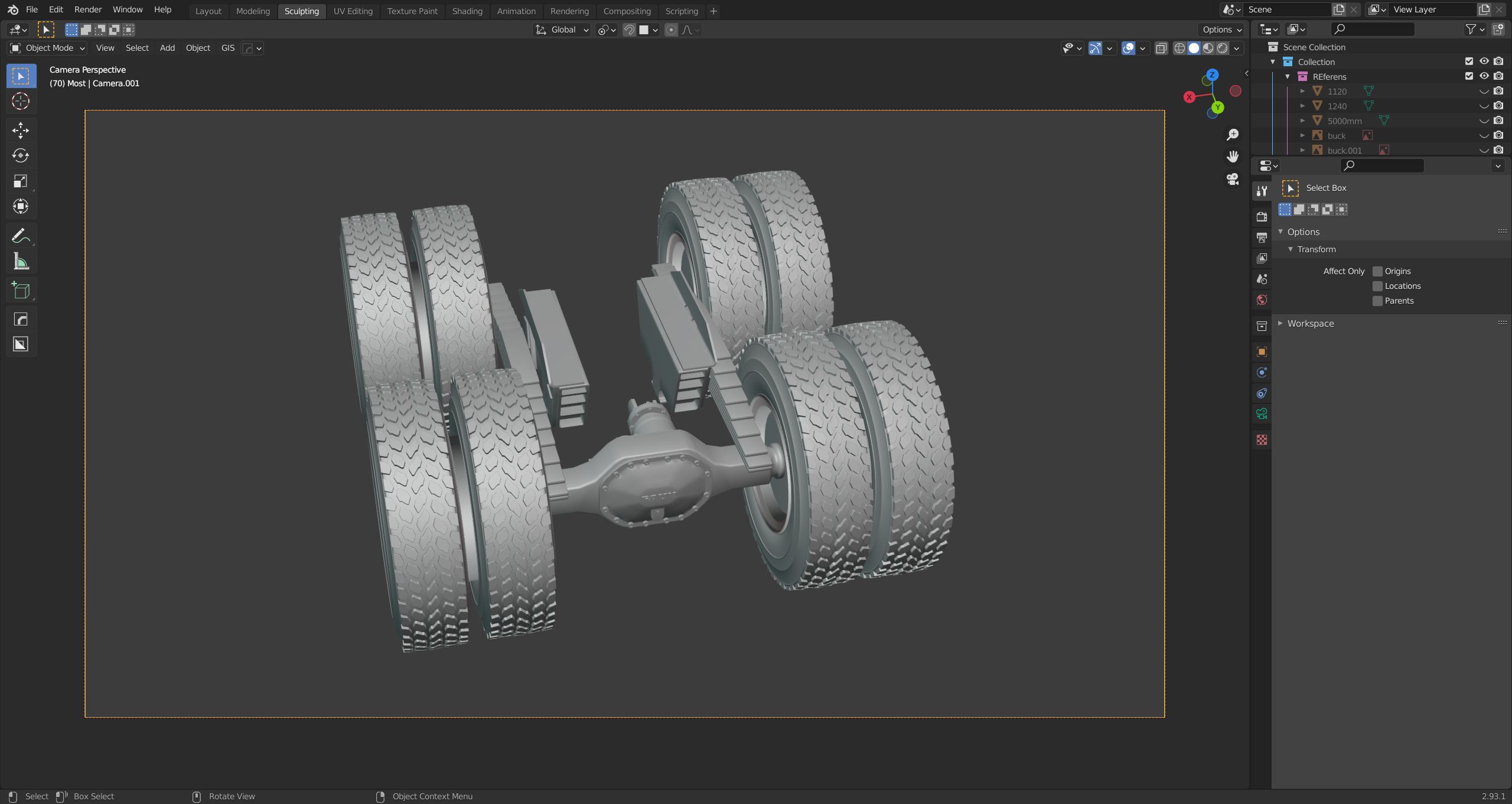Click the pan view hand icon

point(1232,157)
